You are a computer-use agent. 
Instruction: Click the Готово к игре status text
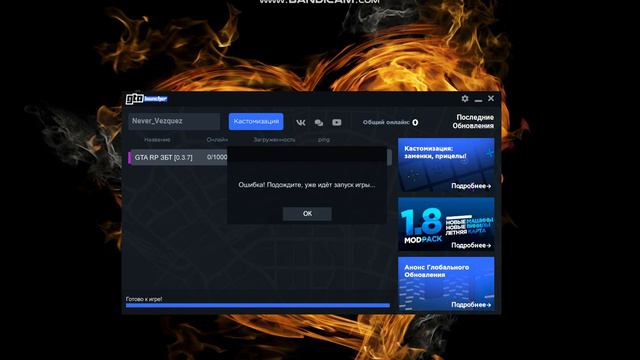(x=144, y=299)
